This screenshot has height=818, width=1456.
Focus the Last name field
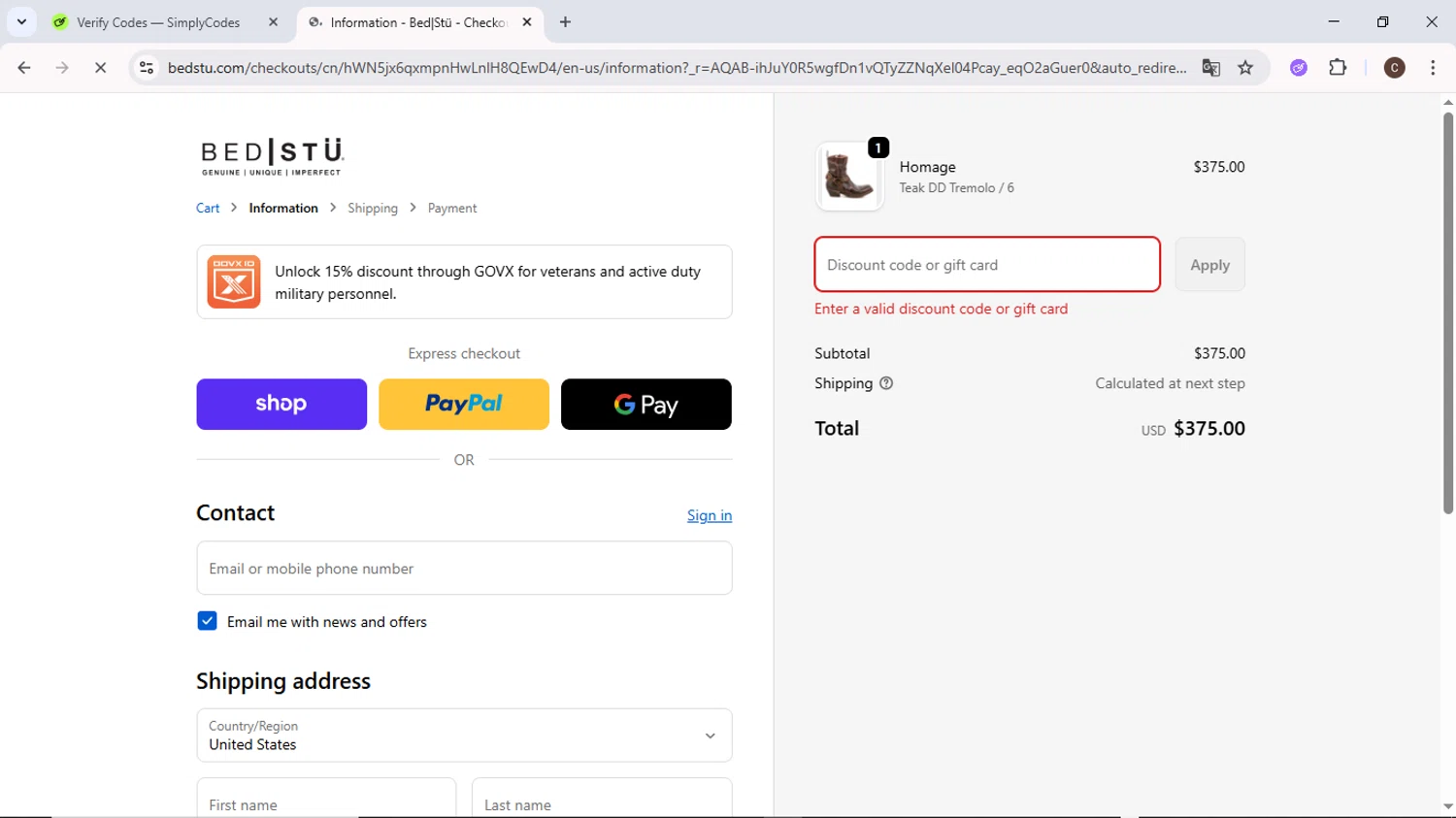[602, 799]
